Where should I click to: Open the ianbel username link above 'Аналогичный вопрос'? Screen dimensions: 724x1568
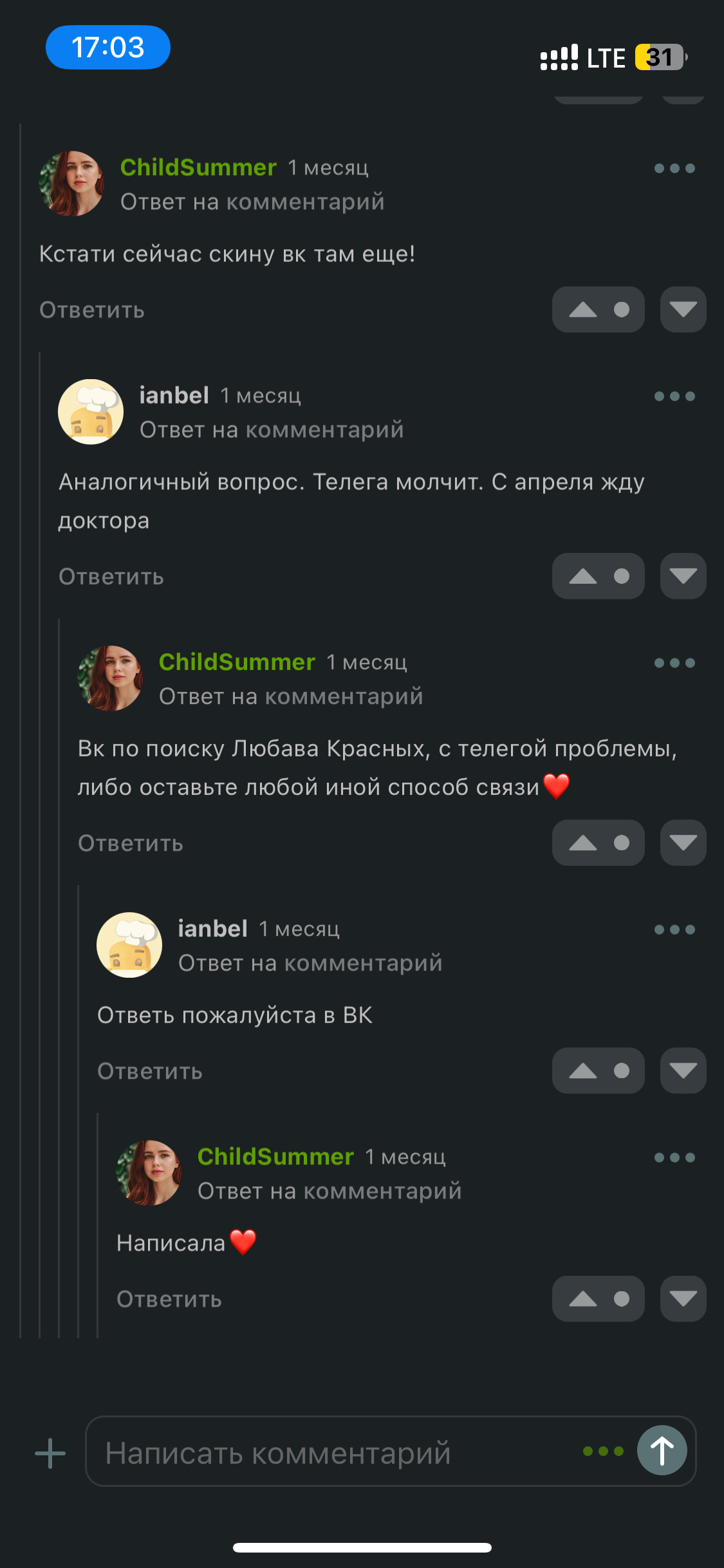[174, 395]
